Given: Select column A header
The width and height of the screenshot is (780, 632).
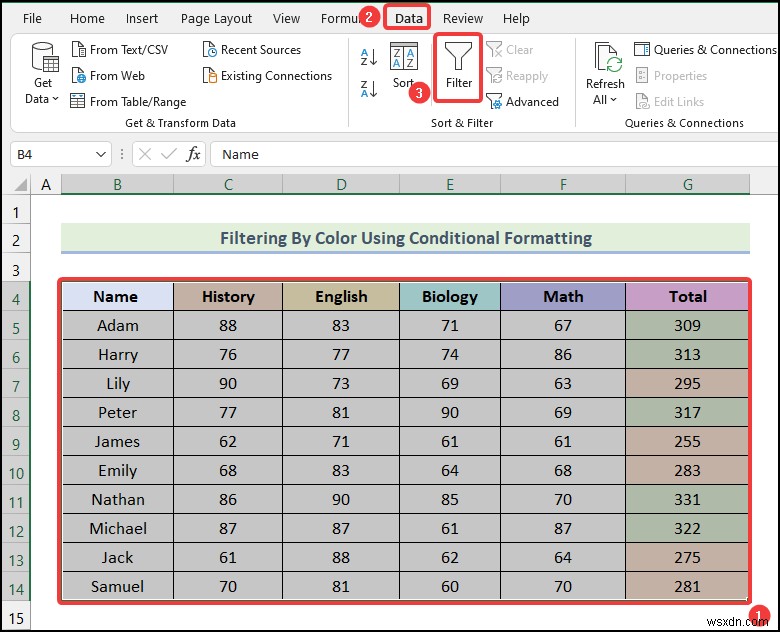Looking at the screenshot, I should [46, 185].
